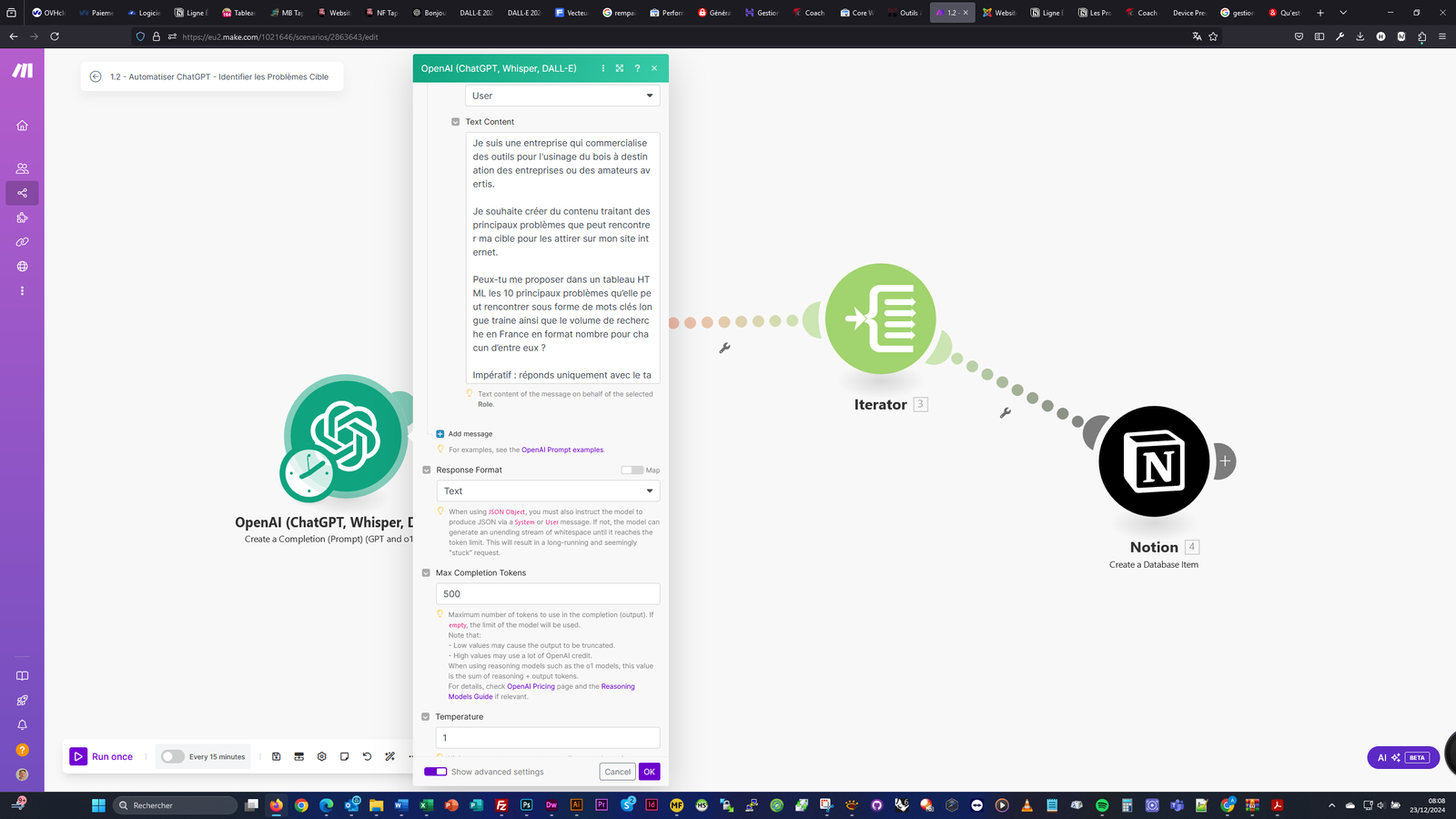Viewport: 1456px width, 819px height.
Task: Confirm module settings with the OK button
Action: click(649, 771)
